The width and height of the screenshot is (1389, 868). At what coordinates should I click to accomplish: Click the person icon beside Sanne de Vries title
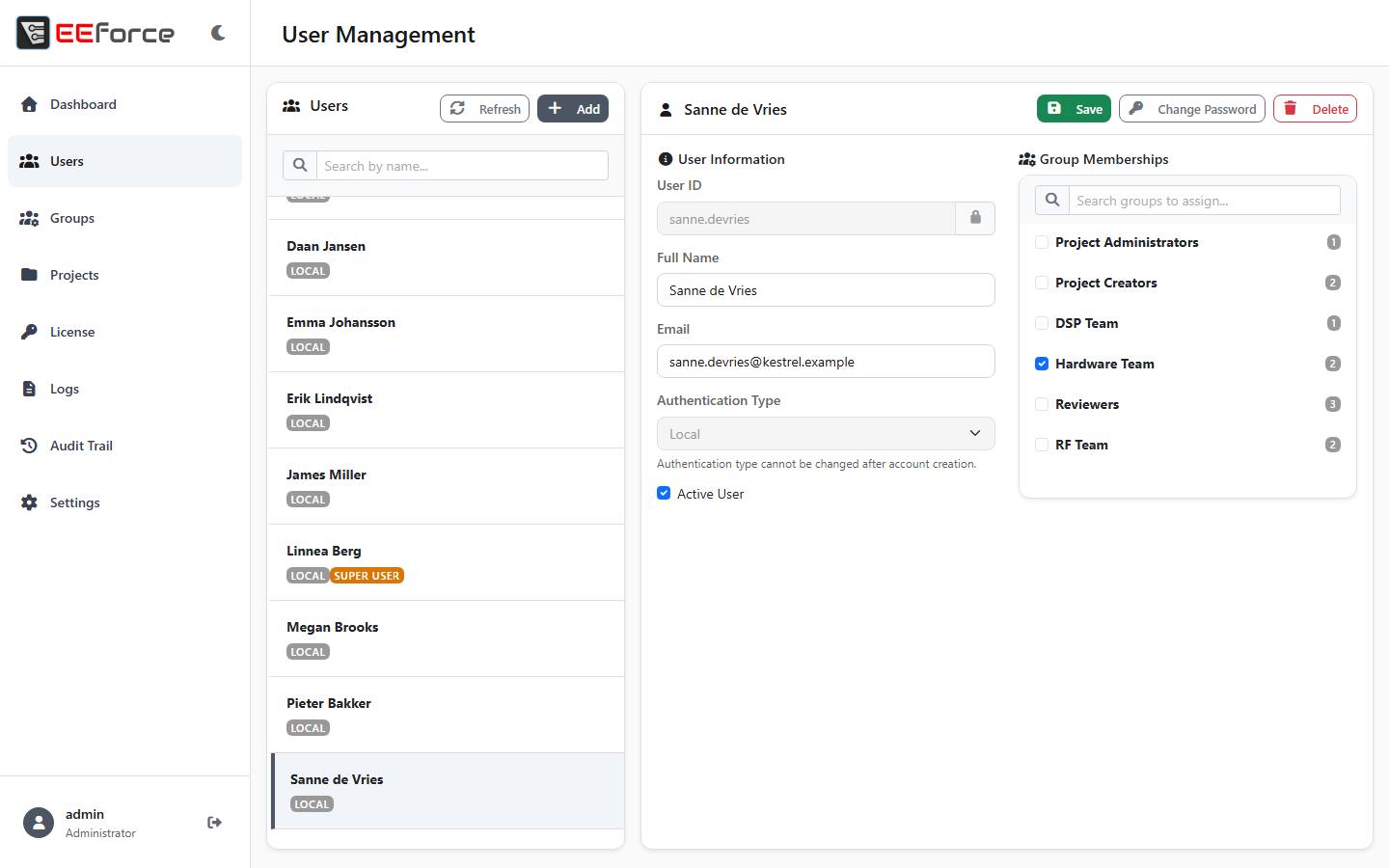click(666, 110)
